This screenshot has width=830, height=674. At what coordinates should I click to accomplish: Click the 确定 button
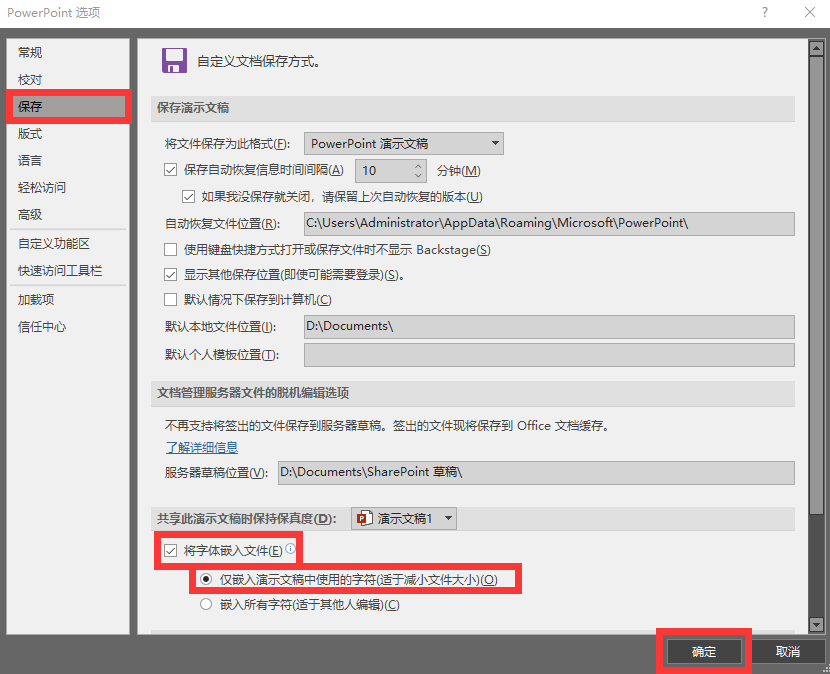703,651
